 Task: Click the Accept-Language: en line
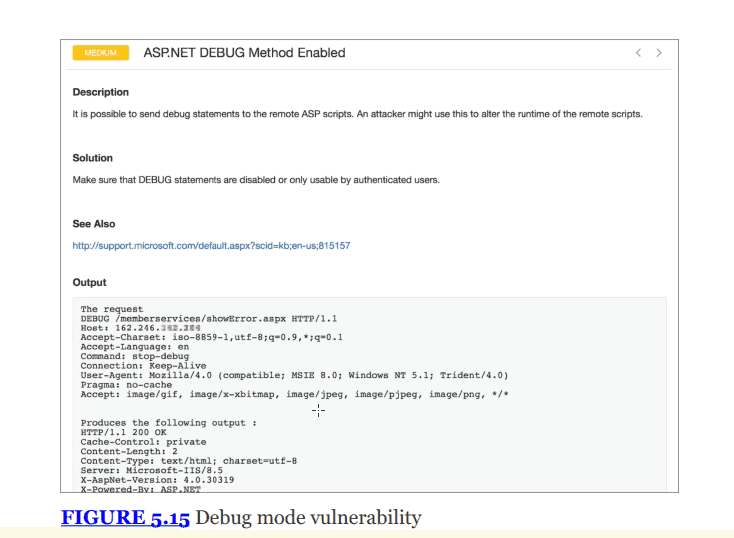tap(135, 347)
